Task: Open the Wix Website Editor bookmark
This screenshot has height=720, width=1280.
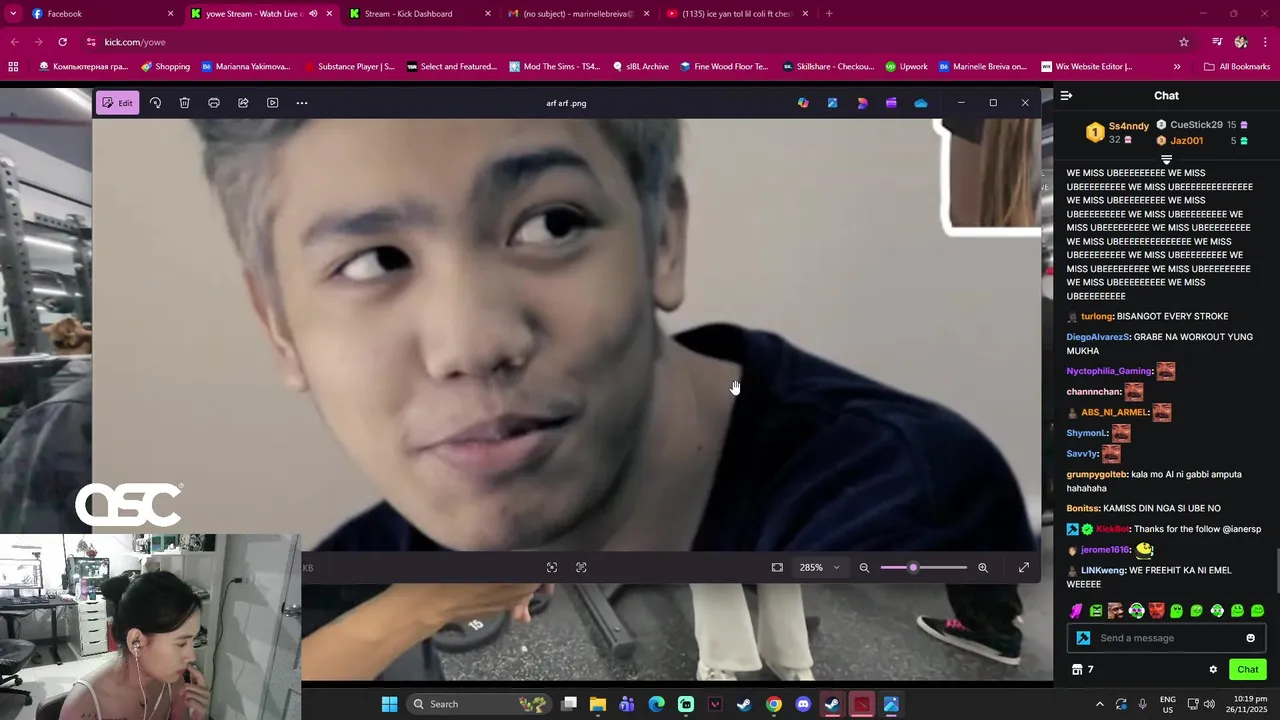Action: 1087,67
